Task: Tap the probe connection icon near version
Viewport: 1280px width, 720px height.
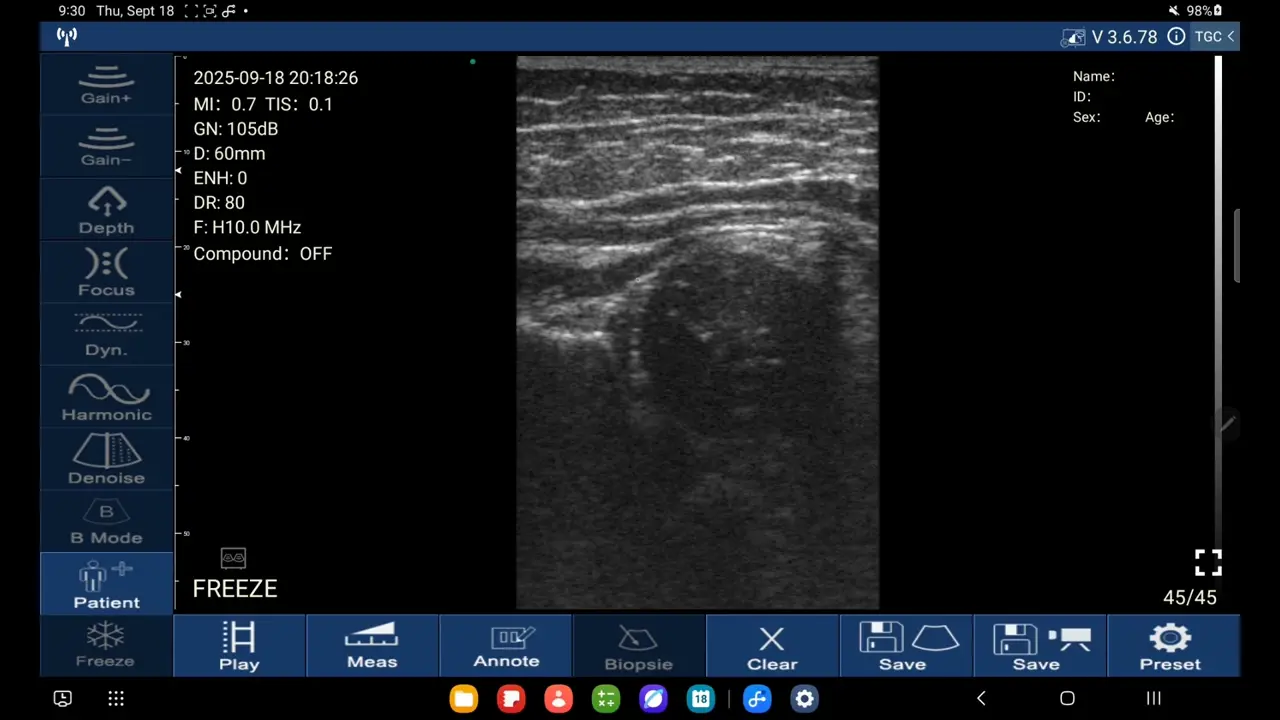Action: tap(1073, 38)
